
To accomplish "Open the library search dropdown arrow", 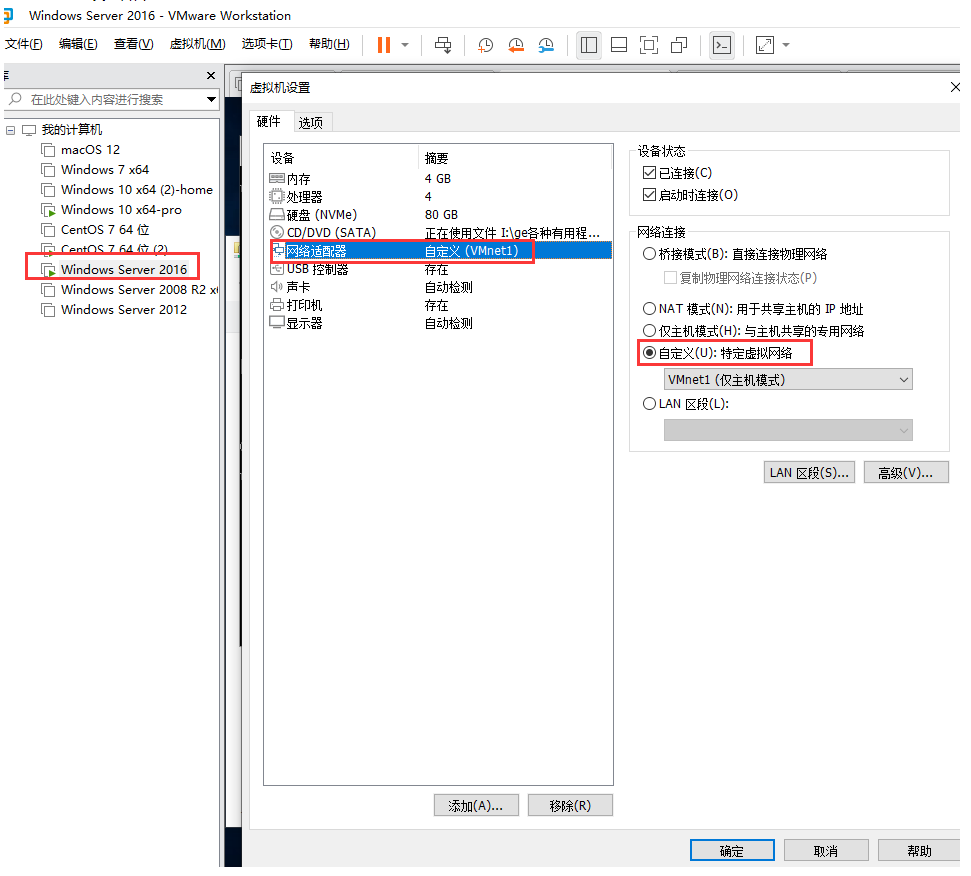I will [x=211, y=99].
